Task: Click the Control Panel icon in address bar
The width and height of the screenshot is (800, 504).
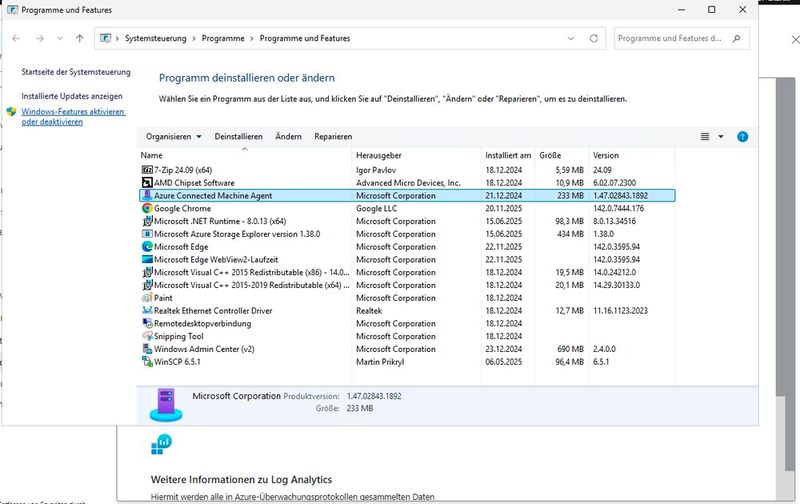Action: click(105, 38)
